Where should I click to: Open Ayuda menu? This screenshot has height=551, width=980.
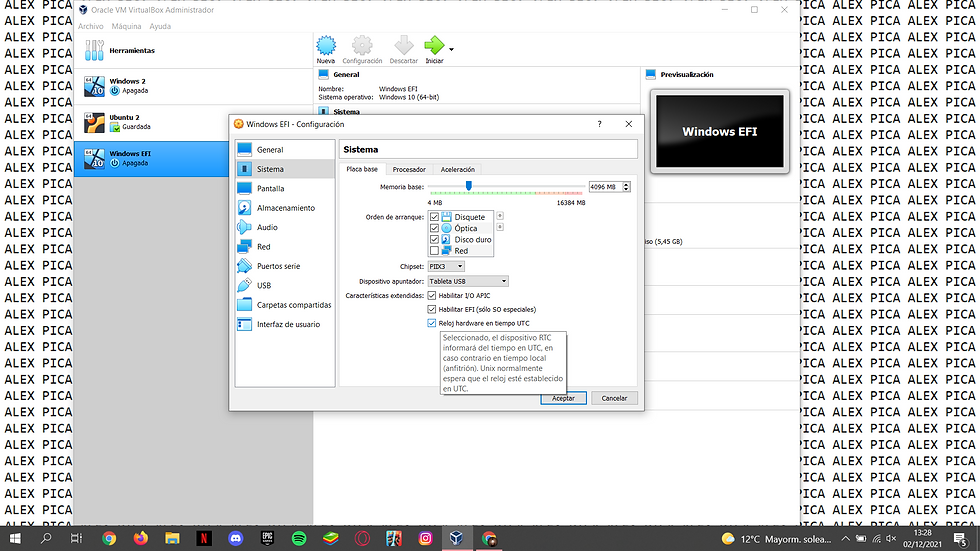pyautogui.click(x=160, y=26)
